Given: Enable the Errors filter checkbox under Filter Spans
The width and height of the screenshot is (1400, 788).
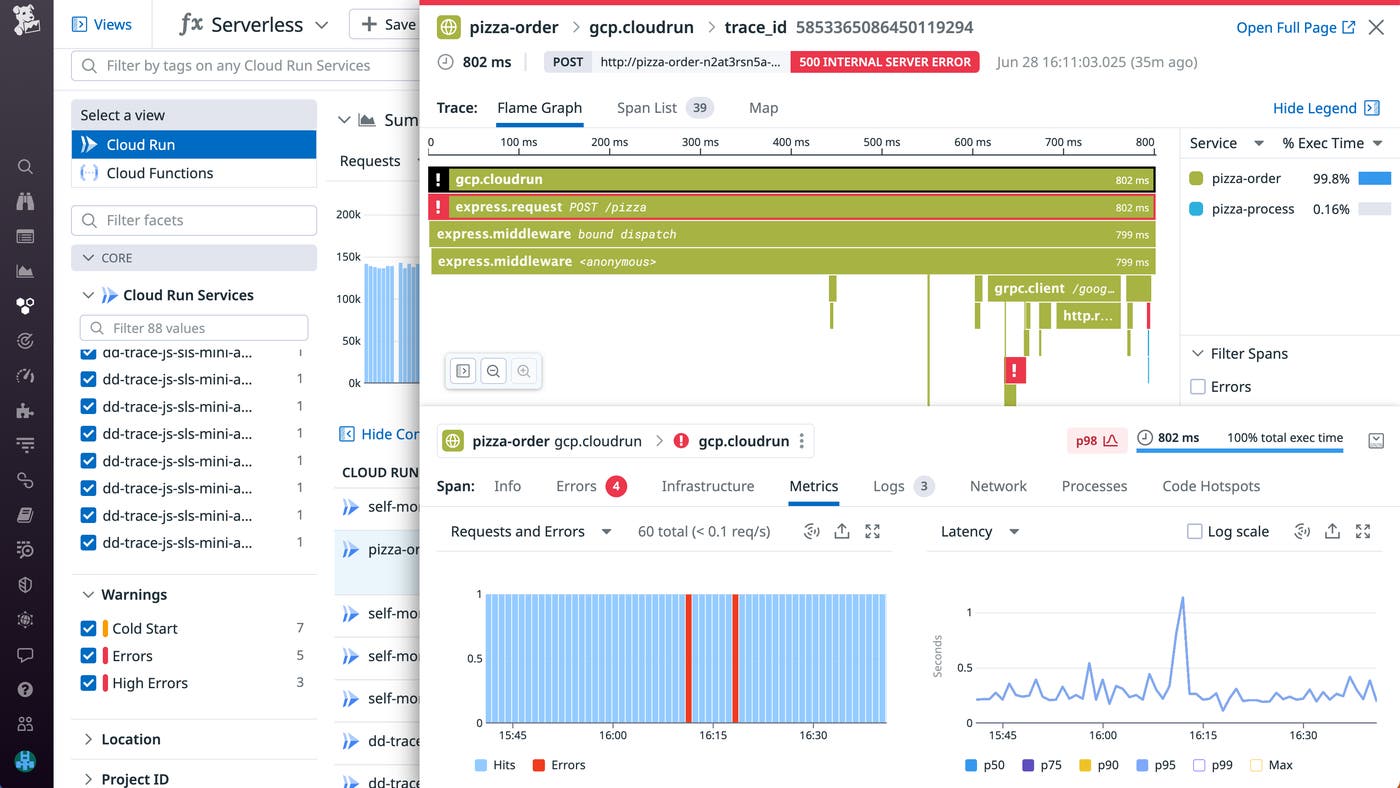Looking at the screenshot, I should click(x=1200, y=386).
